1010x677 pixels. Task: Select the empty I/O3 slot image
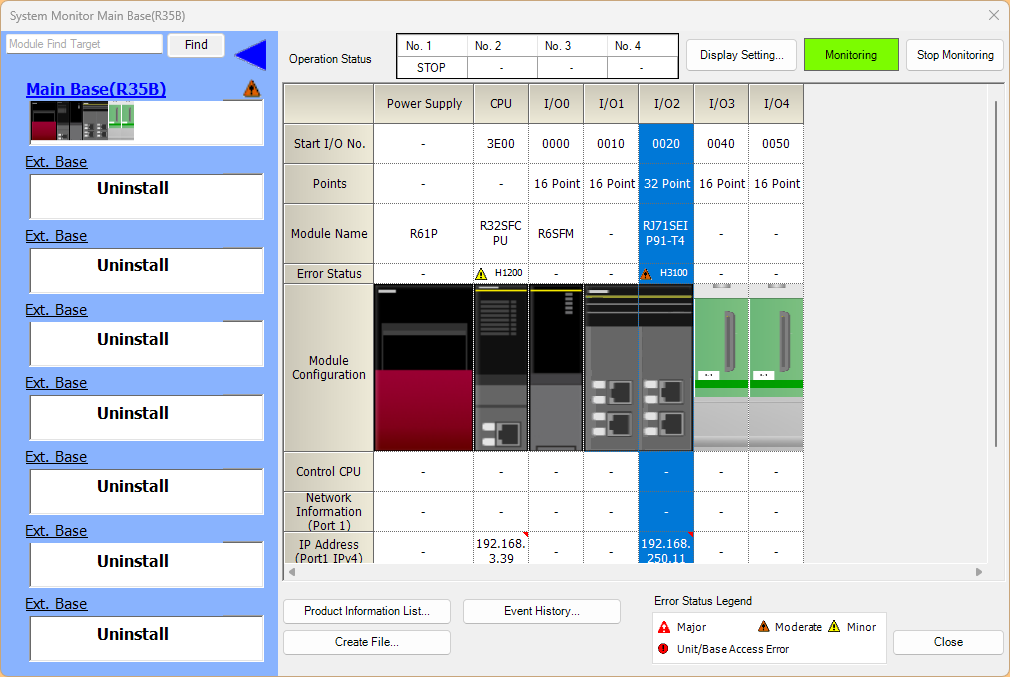tap(721, 368)
